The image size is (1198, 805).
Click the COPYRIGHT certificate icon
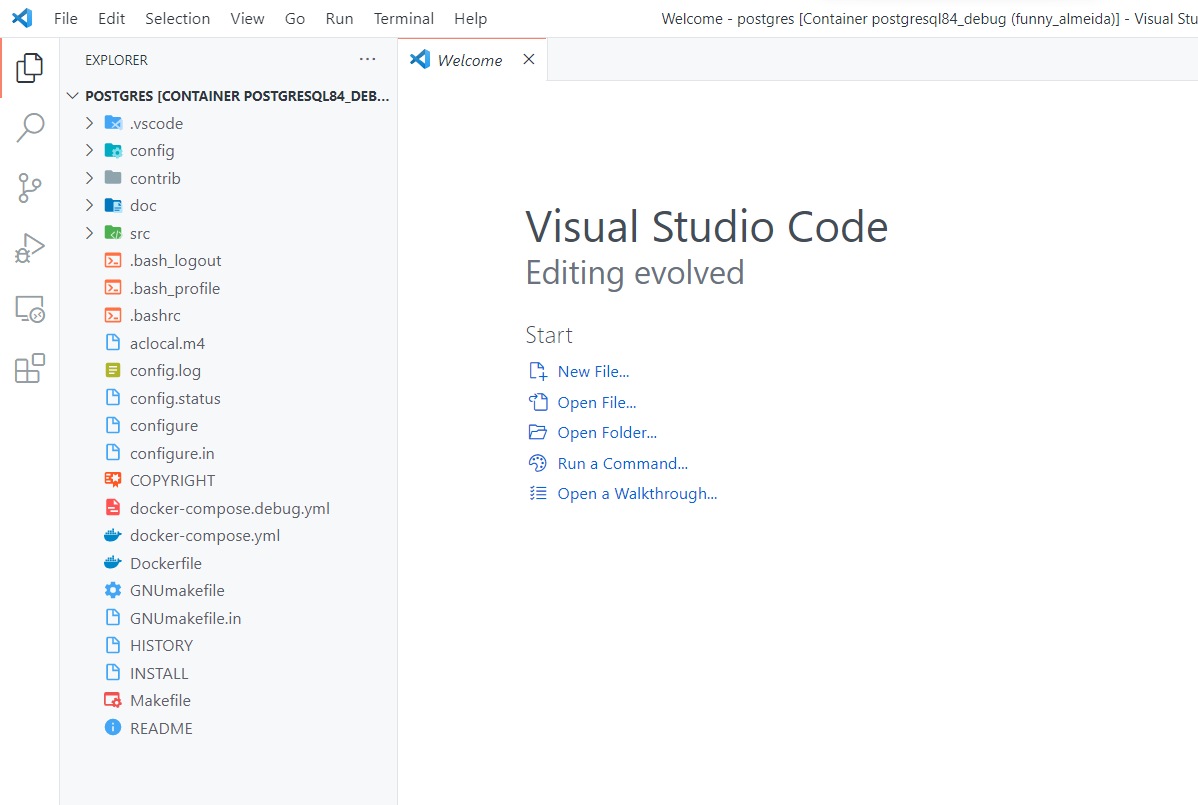[113, 480]
